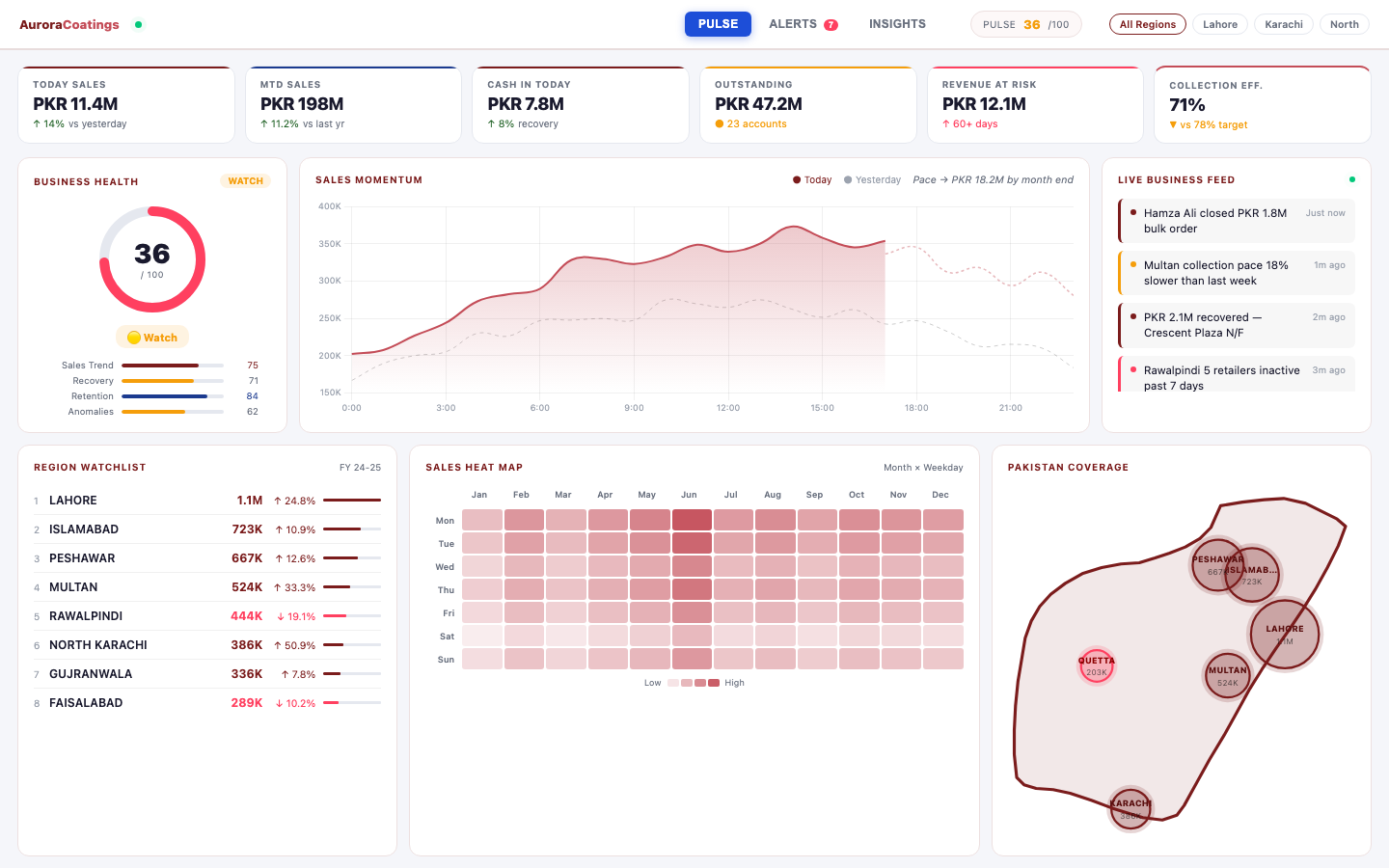Open the Rawalpindi watchlist row

[x=207, y=616]
